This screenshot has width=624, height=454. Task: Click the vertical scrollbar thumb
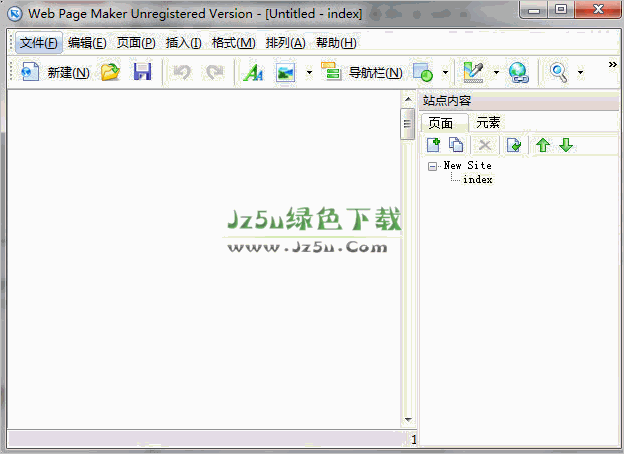pos(407,124)
